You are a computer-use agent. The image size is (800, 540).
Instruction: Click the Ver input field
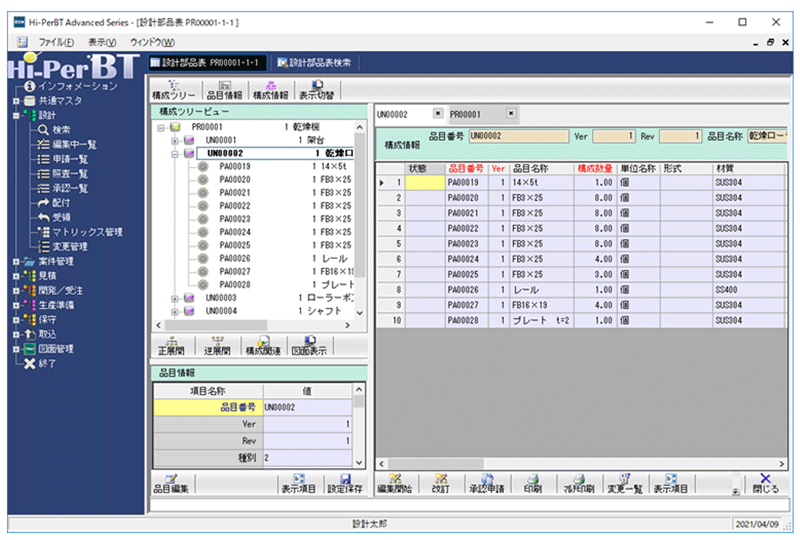[614, 136]
